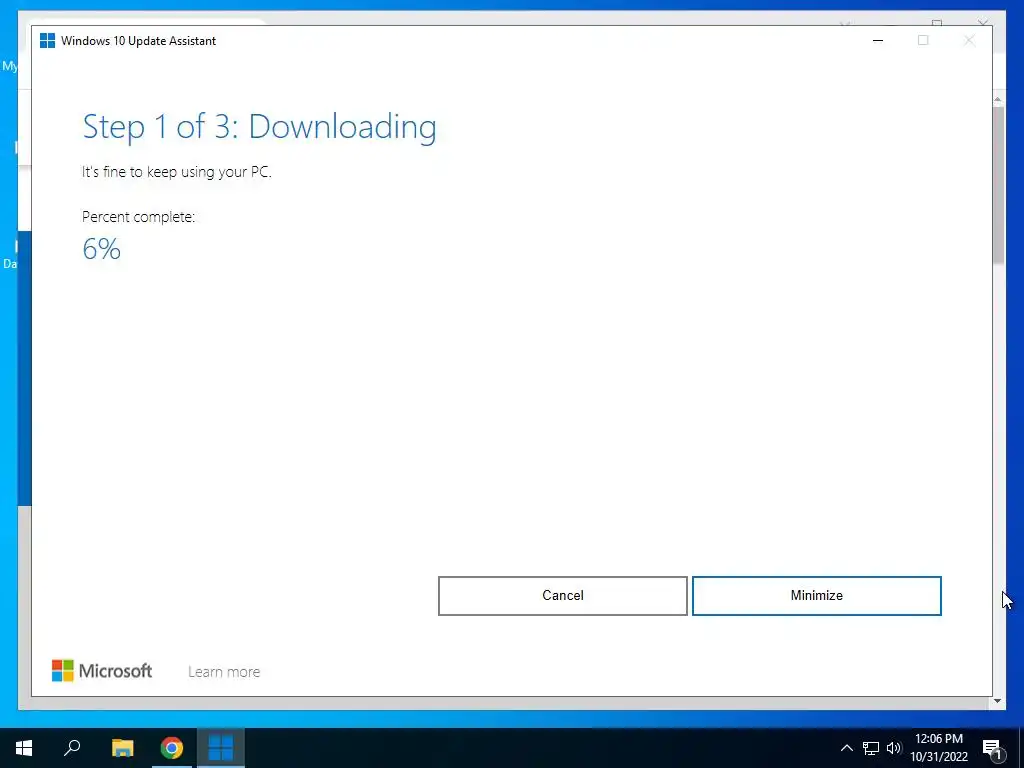Cancel the Windows 10 update download
Viewport: 1024px width, 768px height.
[x=562, y=596]
